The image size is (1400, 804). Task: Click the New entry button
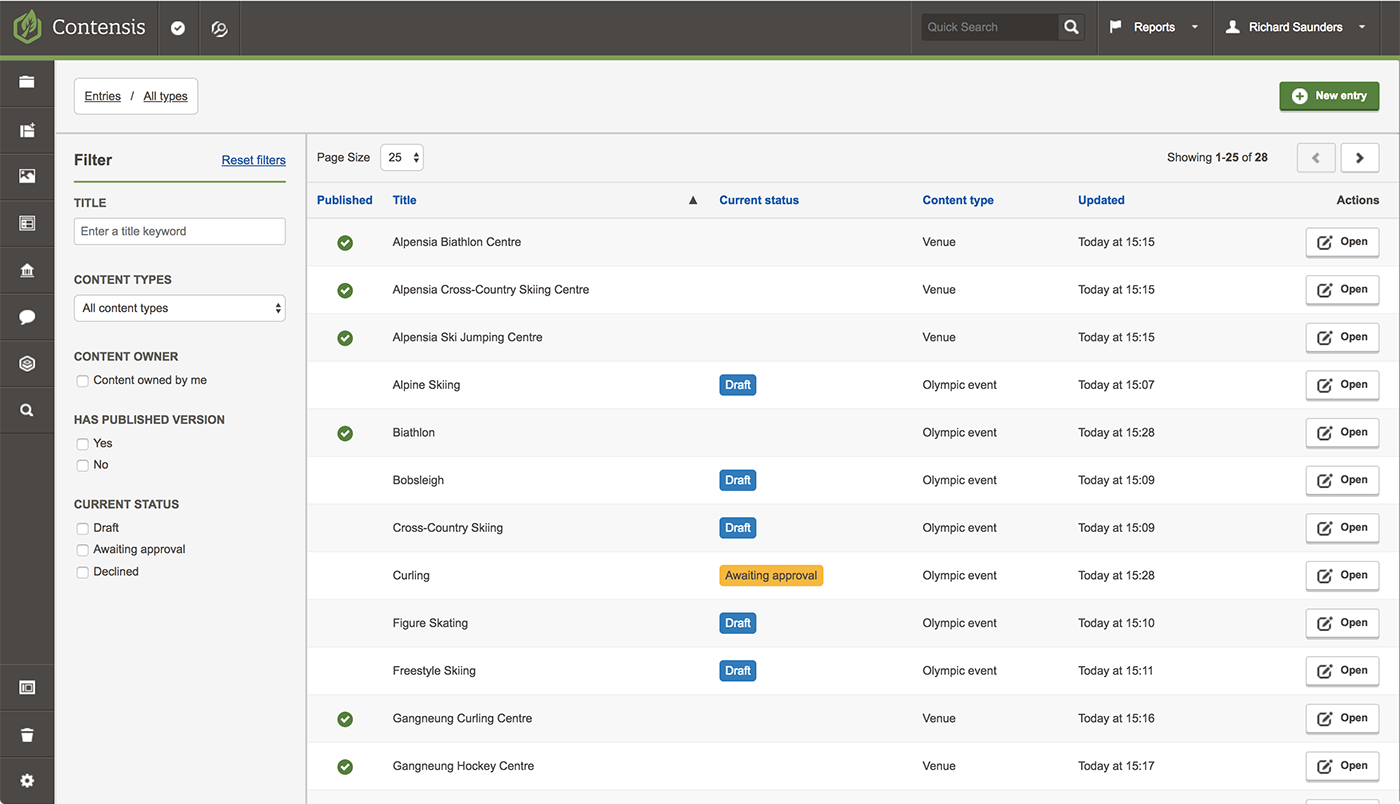click(1329, 96)
